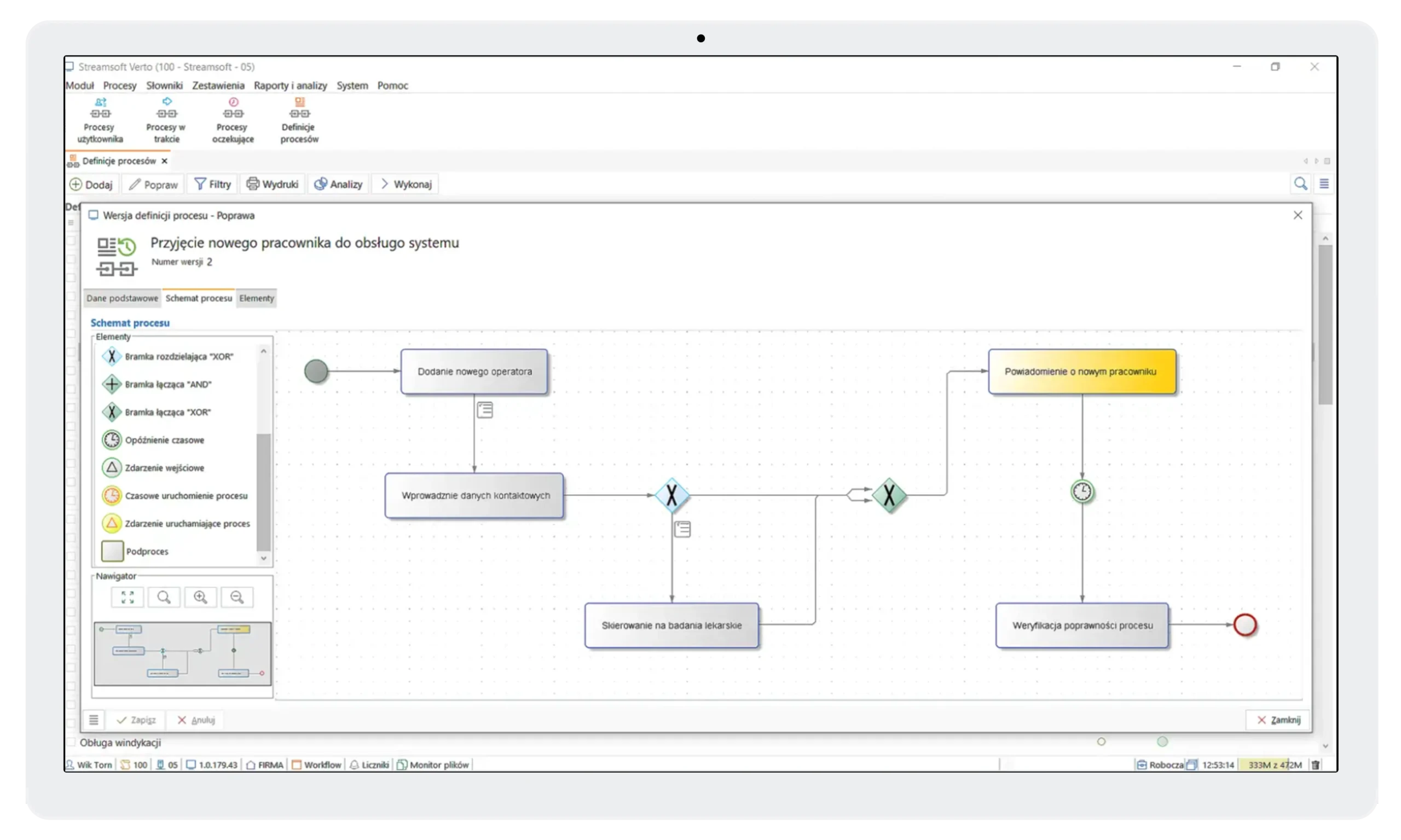The width and height of the screenshot is (1401, 840).
Task: Click the Liczniki icon in the status bar
Action: (368, 764)
